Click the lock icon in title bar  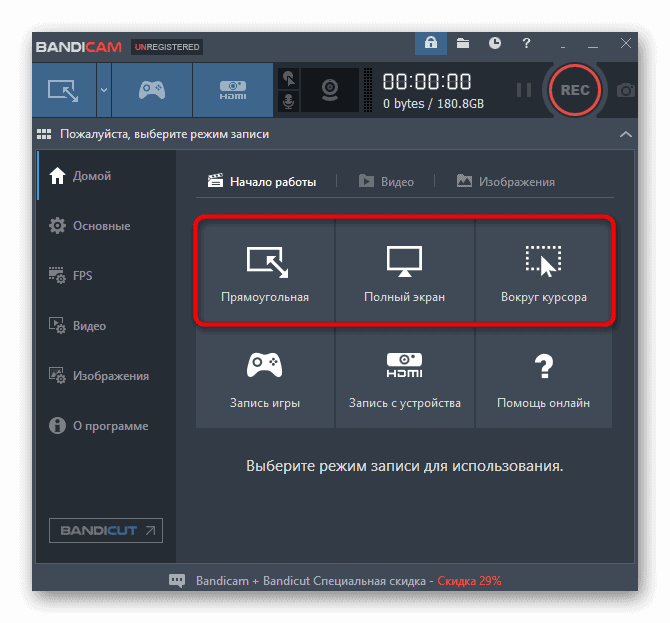[x=431, y=43]
